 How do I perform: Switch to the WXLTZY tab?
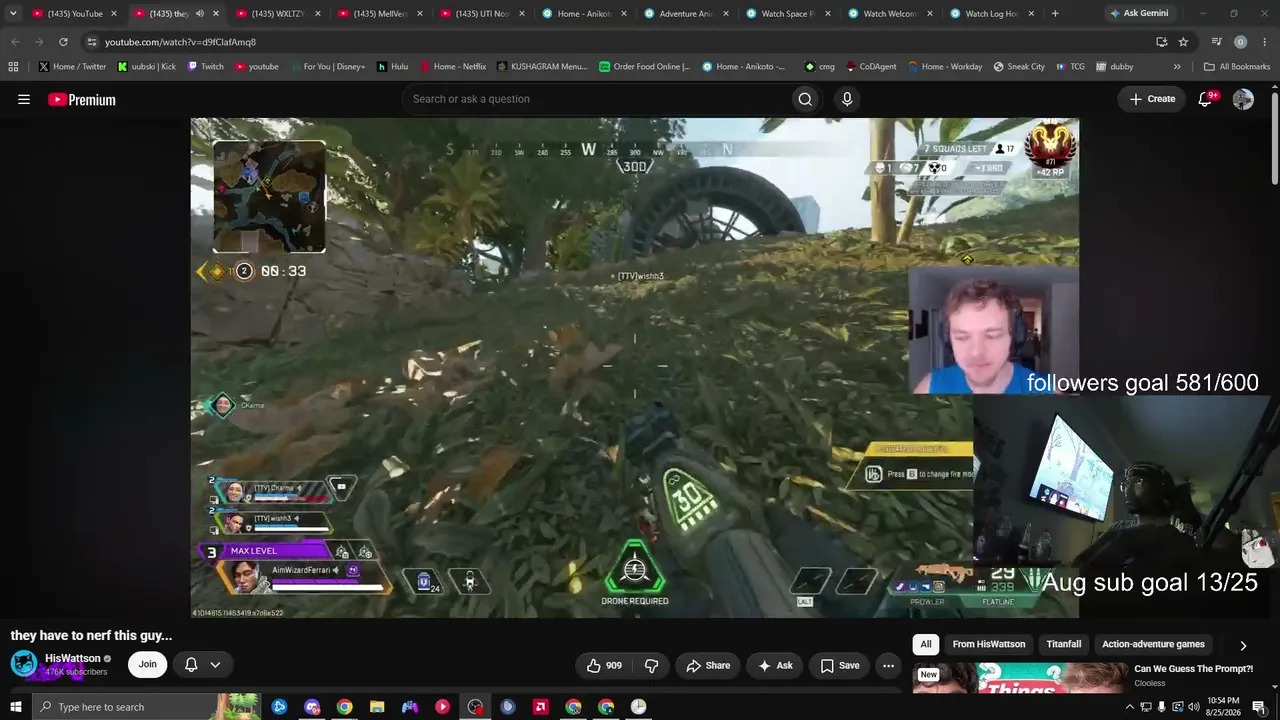coord(279,14)
